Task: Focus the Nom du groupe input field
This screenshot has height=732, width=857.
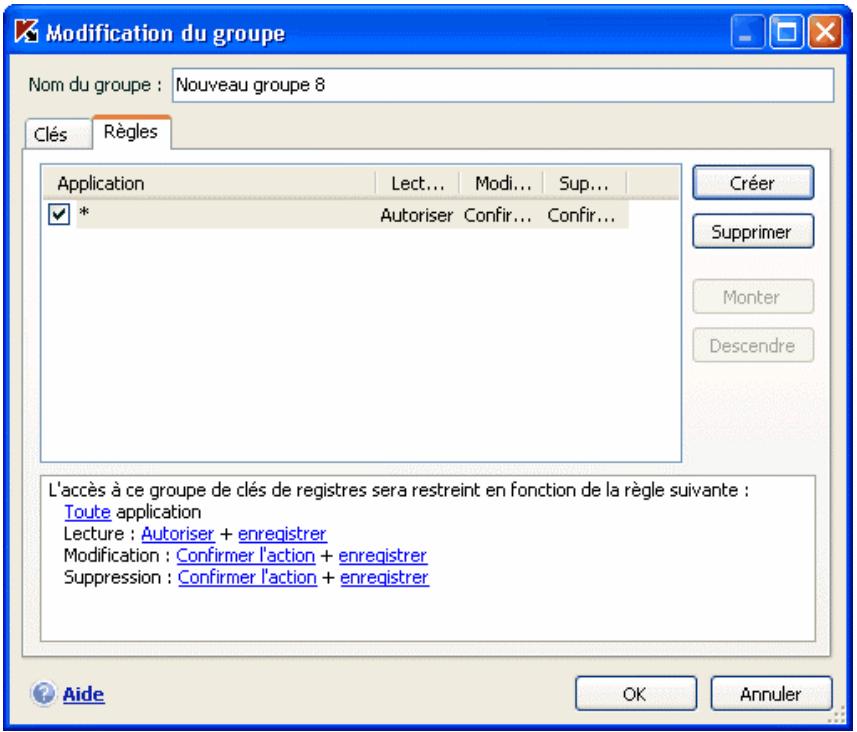Action: coord(503,85)
